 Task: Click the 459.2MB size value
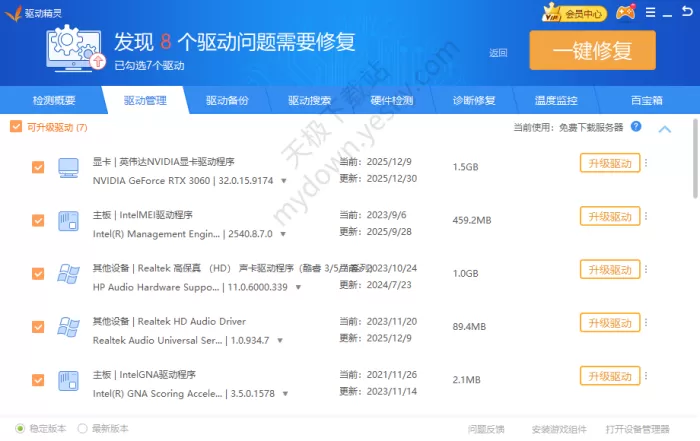(472, 220)
